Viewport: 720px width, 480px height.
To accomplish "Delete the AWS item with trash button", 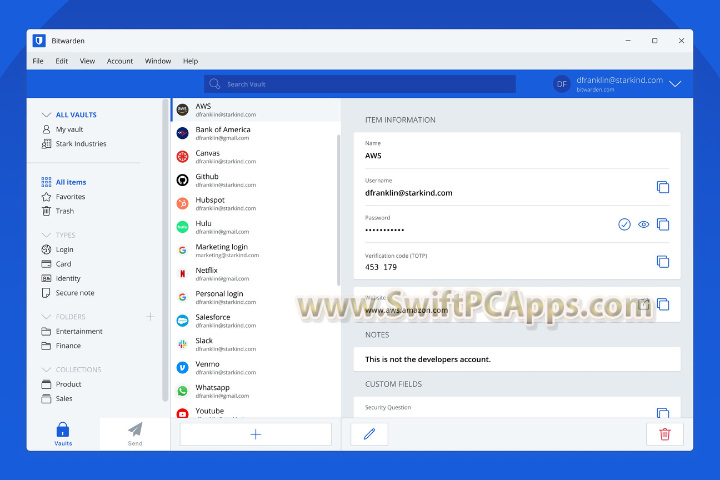I will point(664,434).
